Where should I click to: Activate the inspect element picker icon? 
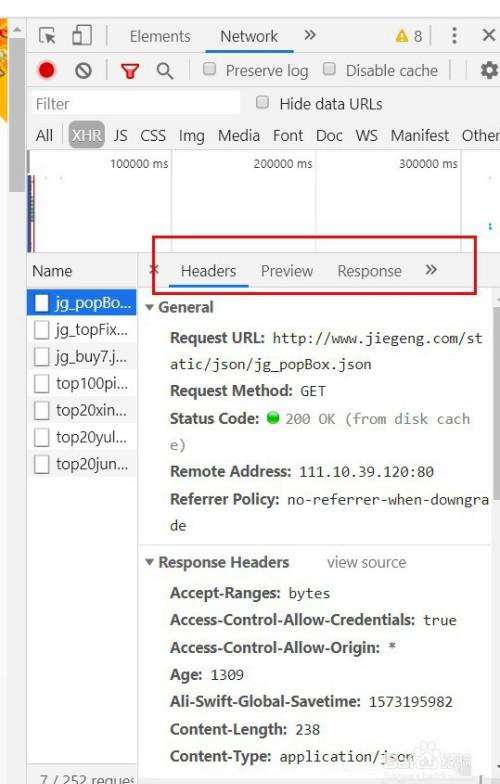[x=48, y=36]
